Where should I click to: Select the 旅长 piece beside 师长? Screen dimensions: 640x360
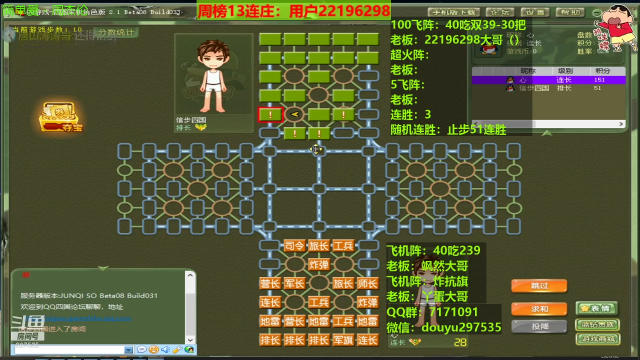click(343, 283)
